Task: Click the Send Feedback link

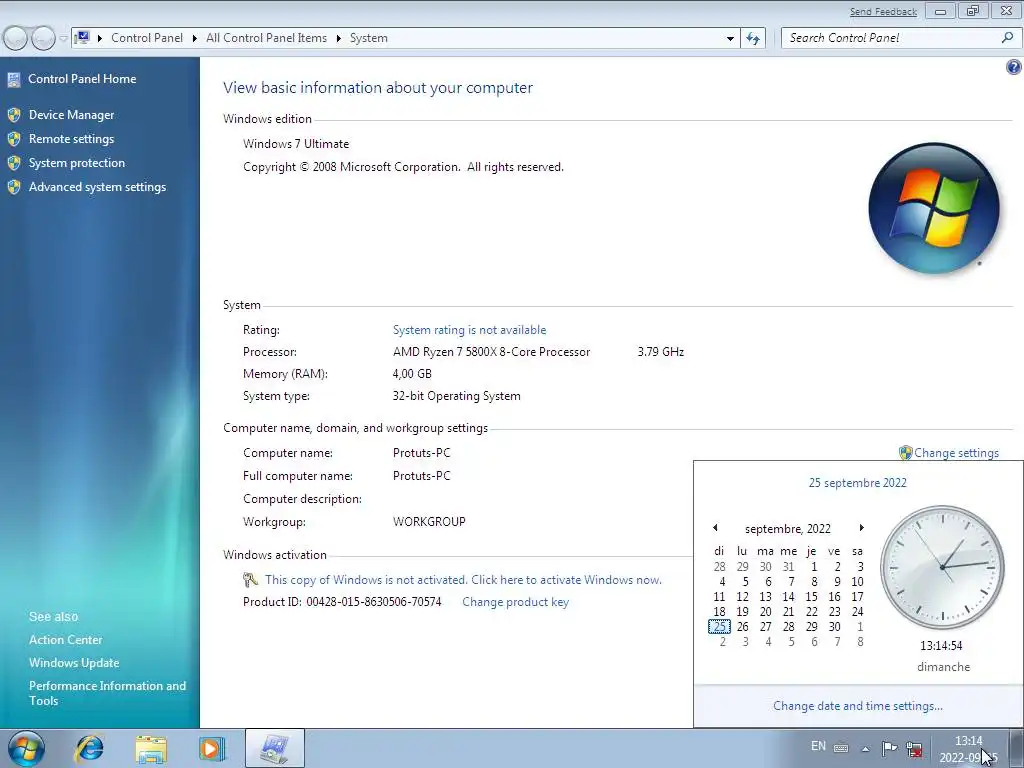Action: [x=883, y=12]
